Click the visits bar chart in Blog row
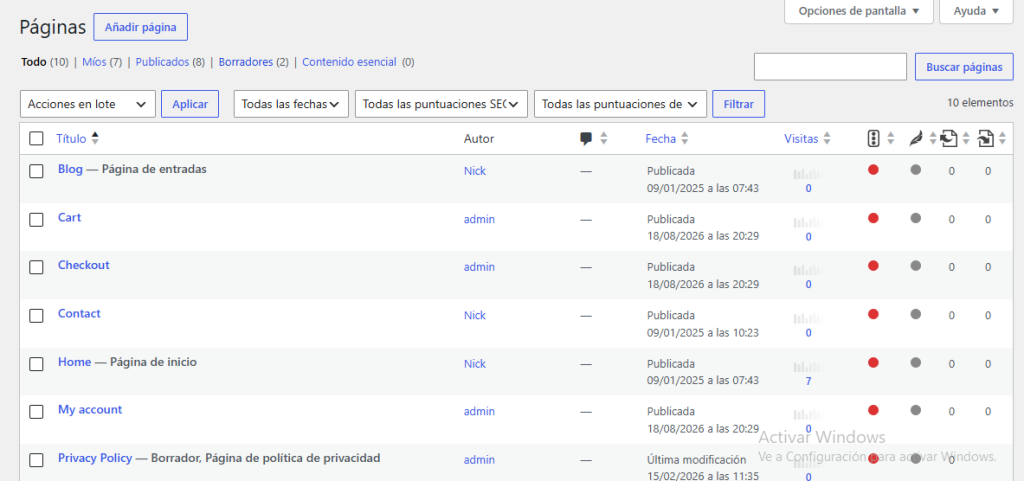Viewport: 1024px width, 481px height. tap(808, 174)
